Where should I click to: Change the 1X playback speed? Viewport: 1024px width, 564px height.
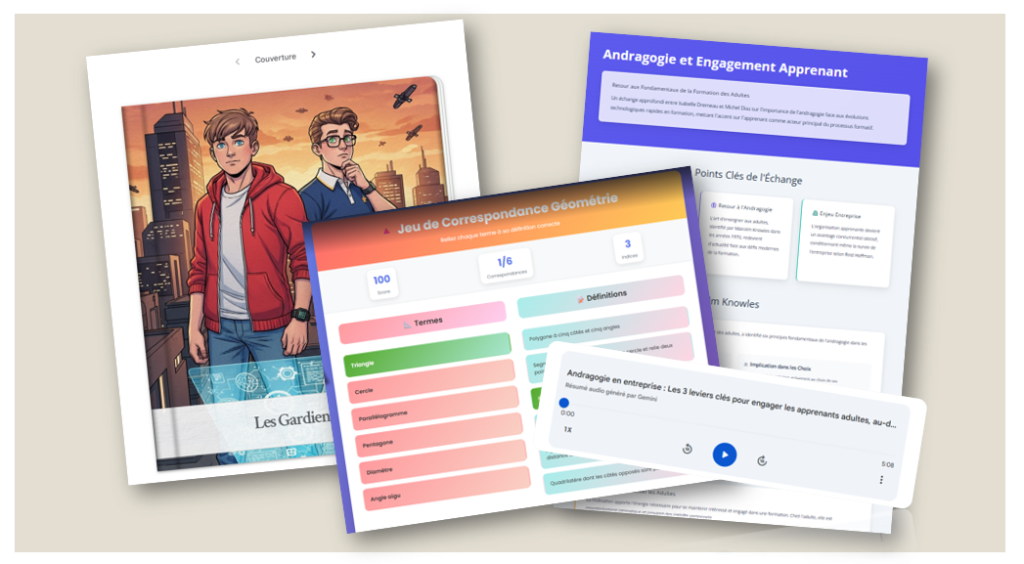point(568,430)
